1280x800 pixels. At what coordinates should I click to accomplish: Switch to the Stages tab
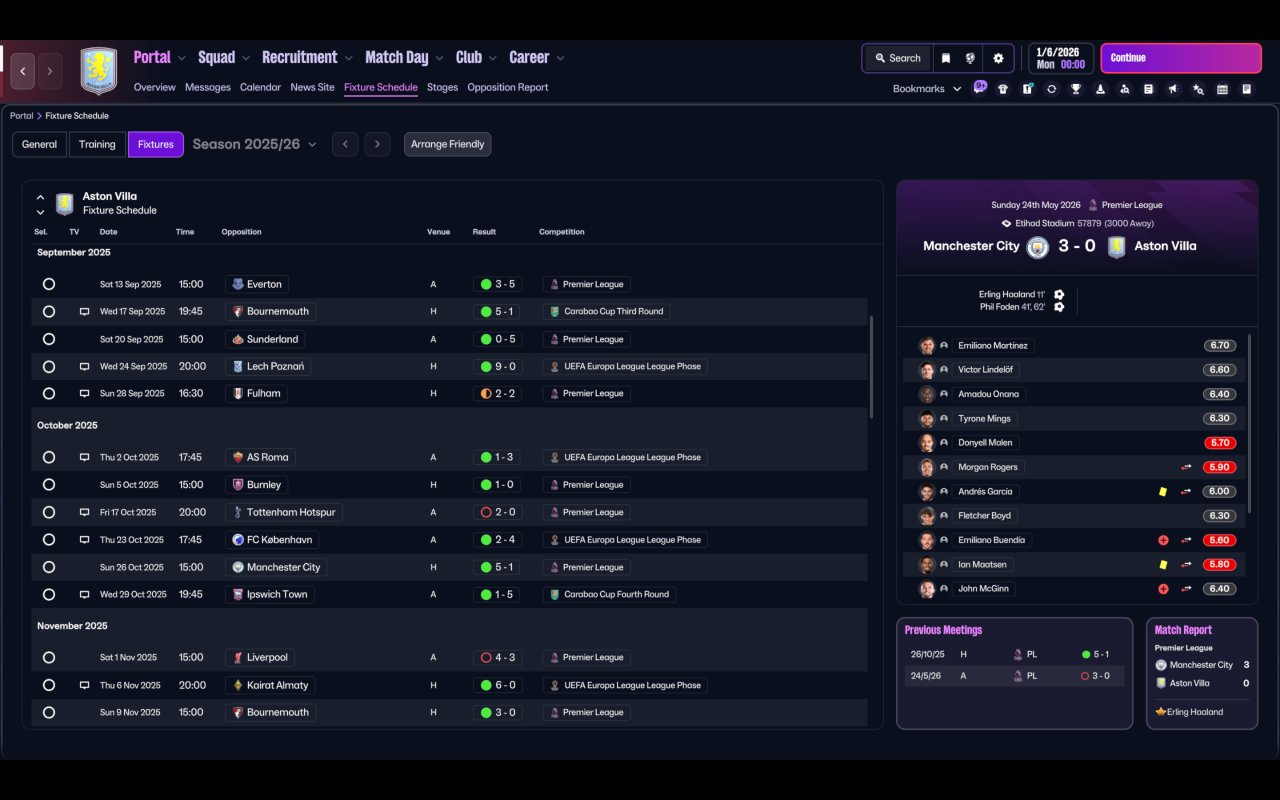(442, 87)
